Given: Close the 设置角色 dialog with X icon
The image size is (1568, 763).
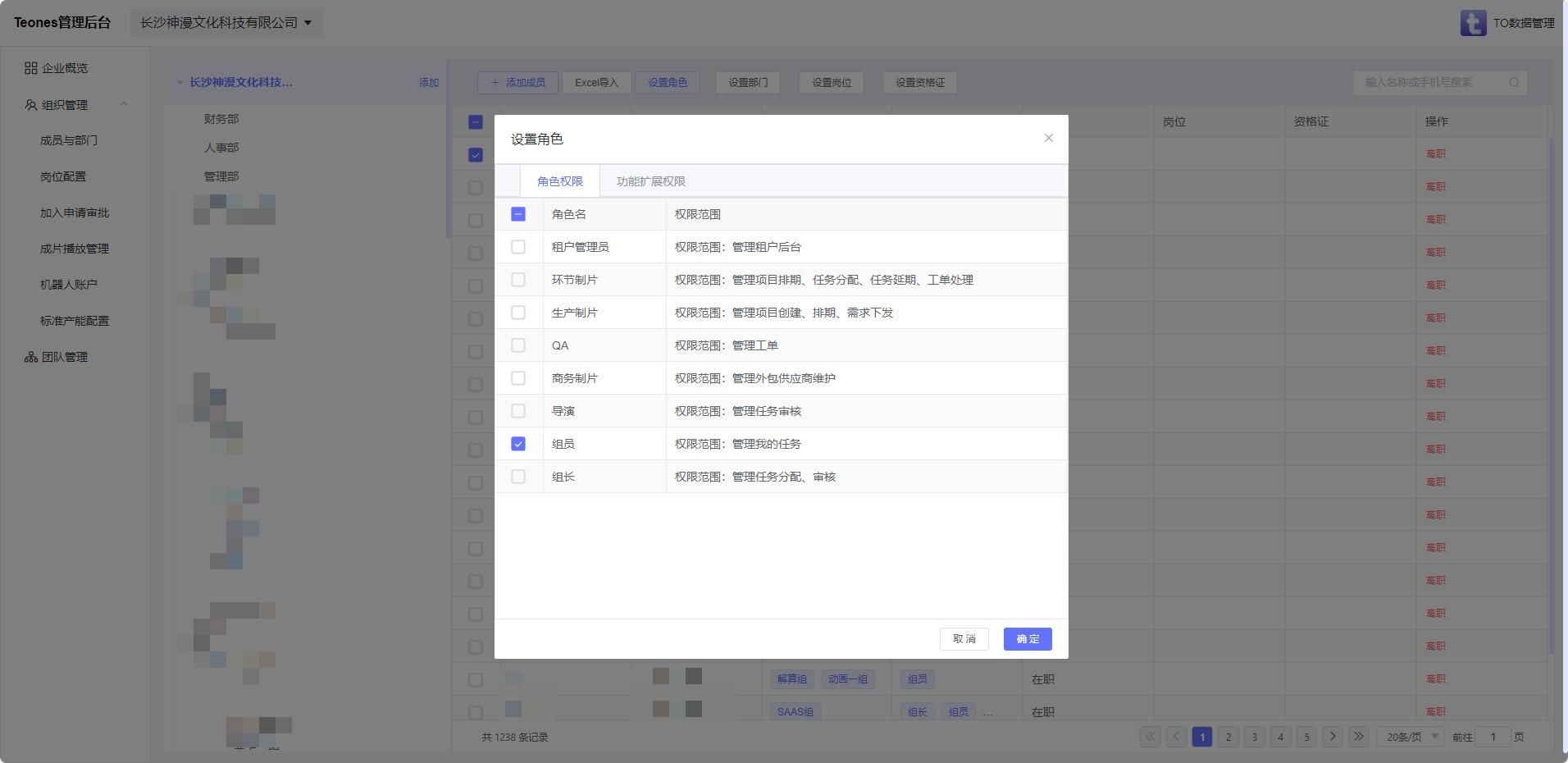Looking at the screenshot, I should (x=1048, y=138).
